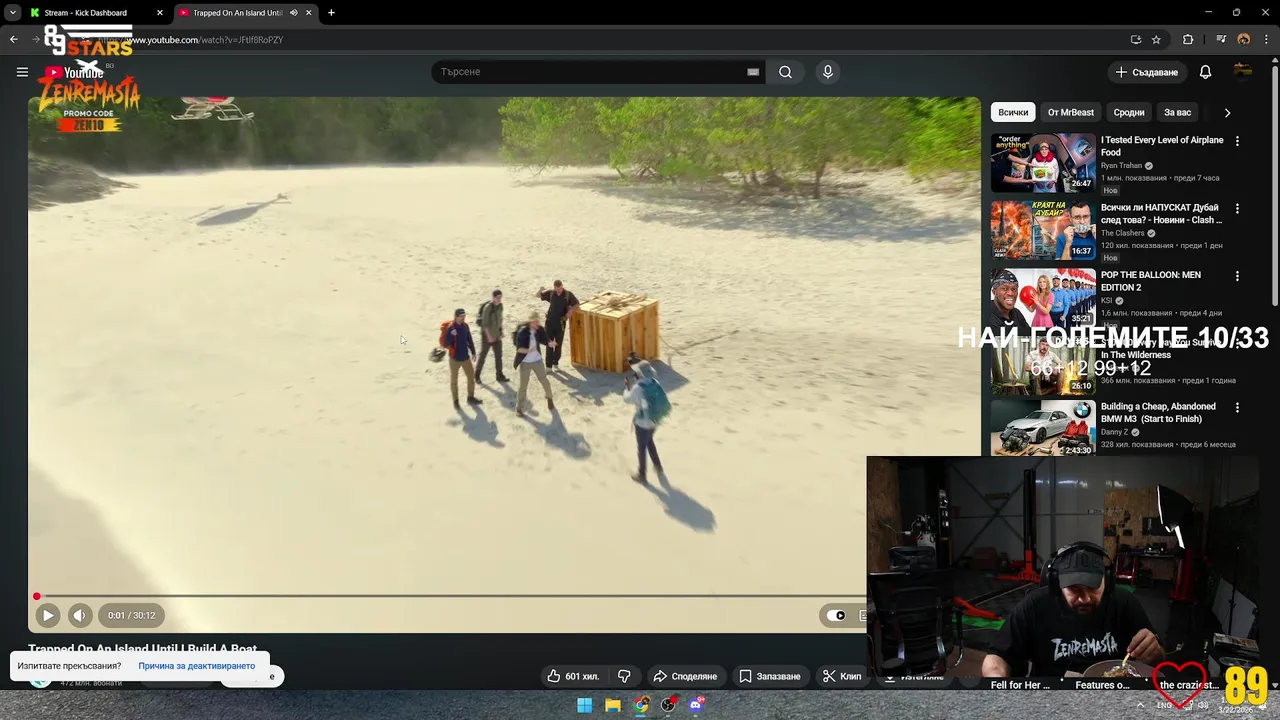Open the Chrome extensions puzzle icon

(x=1188, y=40)
